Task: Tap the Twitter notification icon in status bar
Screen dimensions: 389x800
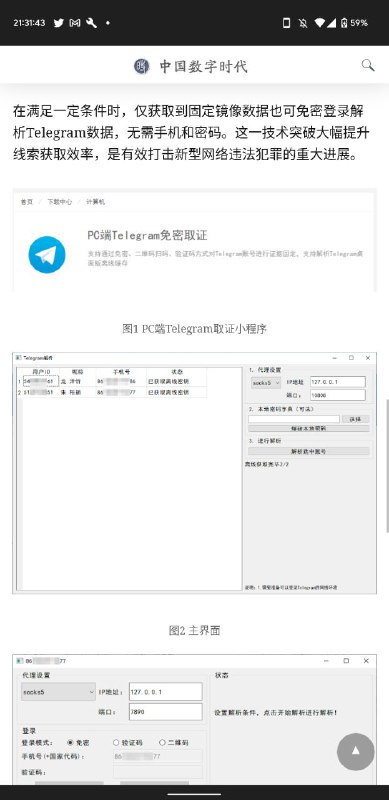Action: tap(59, 23)
